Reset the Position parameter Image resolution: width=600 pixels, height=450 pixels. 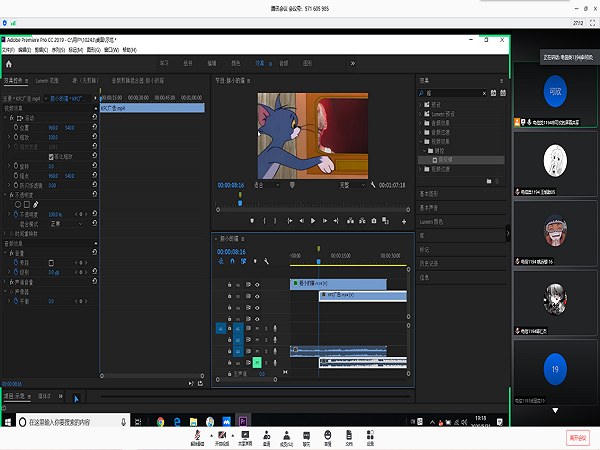click(93, 128)
